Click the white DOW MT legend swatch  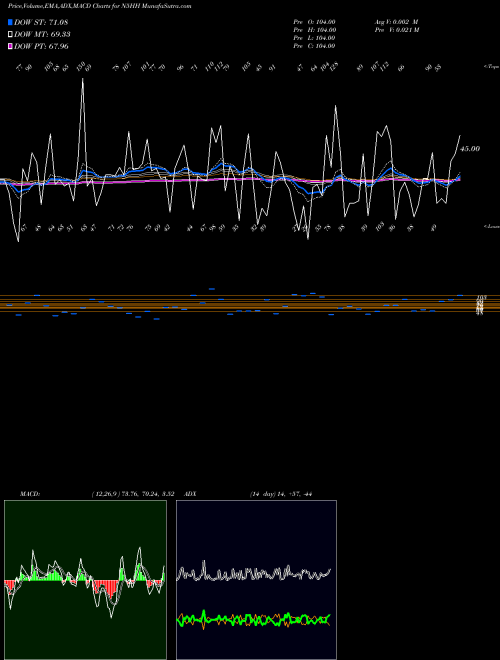10,34
